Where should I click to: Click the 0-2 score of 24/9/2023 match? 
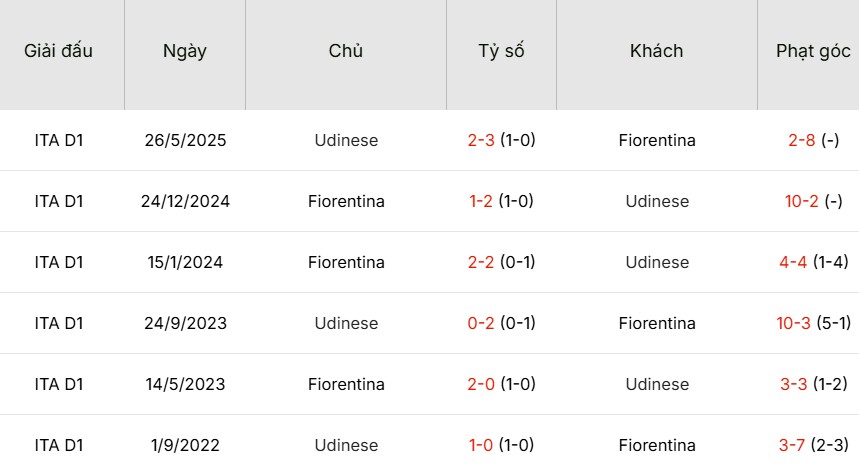point(482,323)
